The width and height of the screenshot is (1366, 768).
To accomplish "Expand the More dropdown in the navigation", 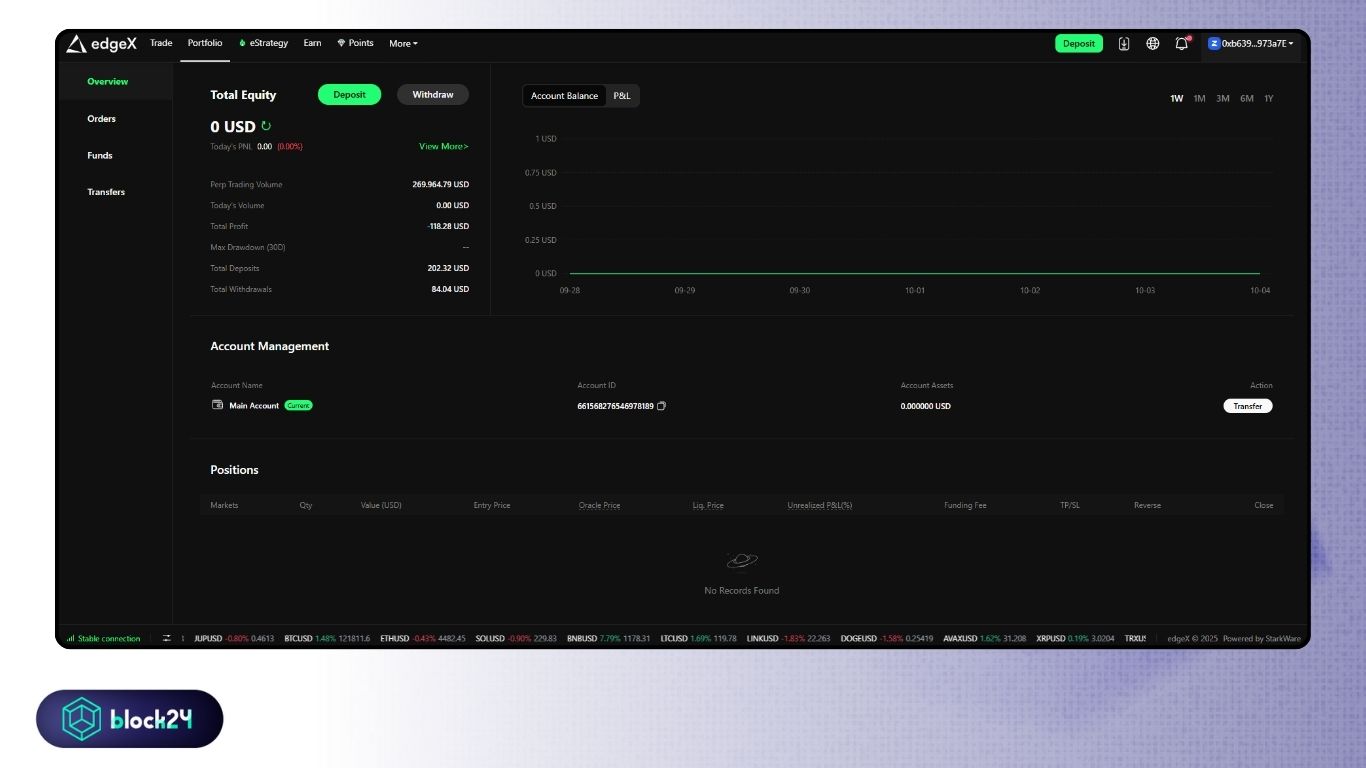I will click(403, 44).
